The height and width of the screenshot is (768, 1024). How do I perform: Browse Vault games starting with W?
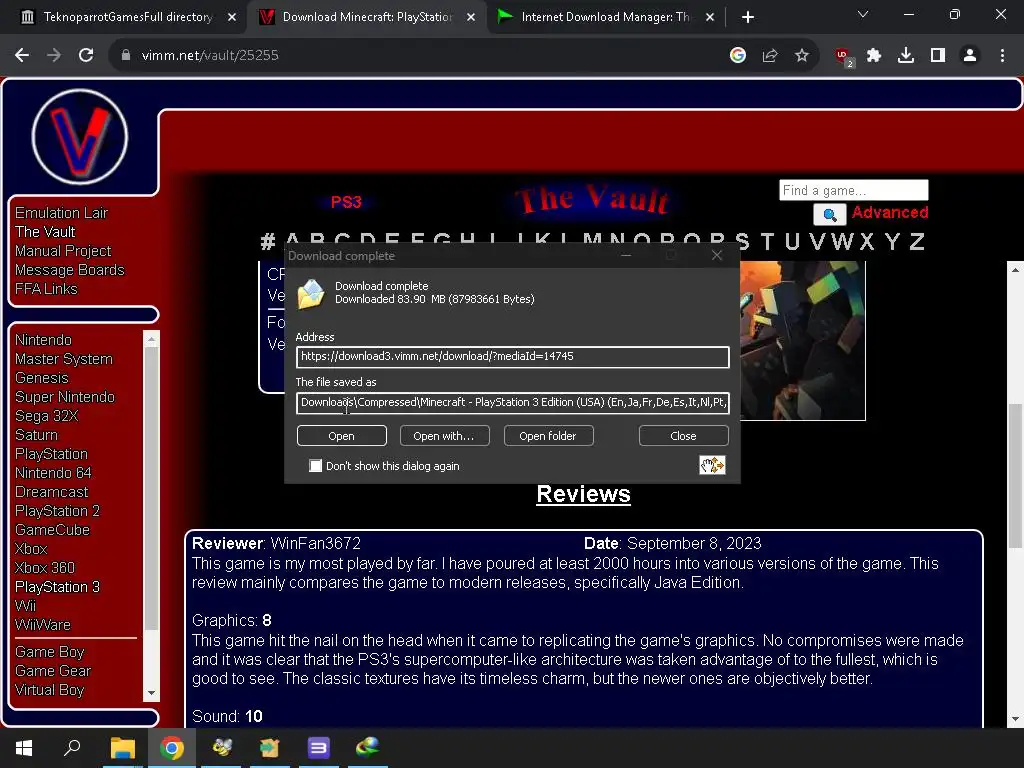pos(842,241)
